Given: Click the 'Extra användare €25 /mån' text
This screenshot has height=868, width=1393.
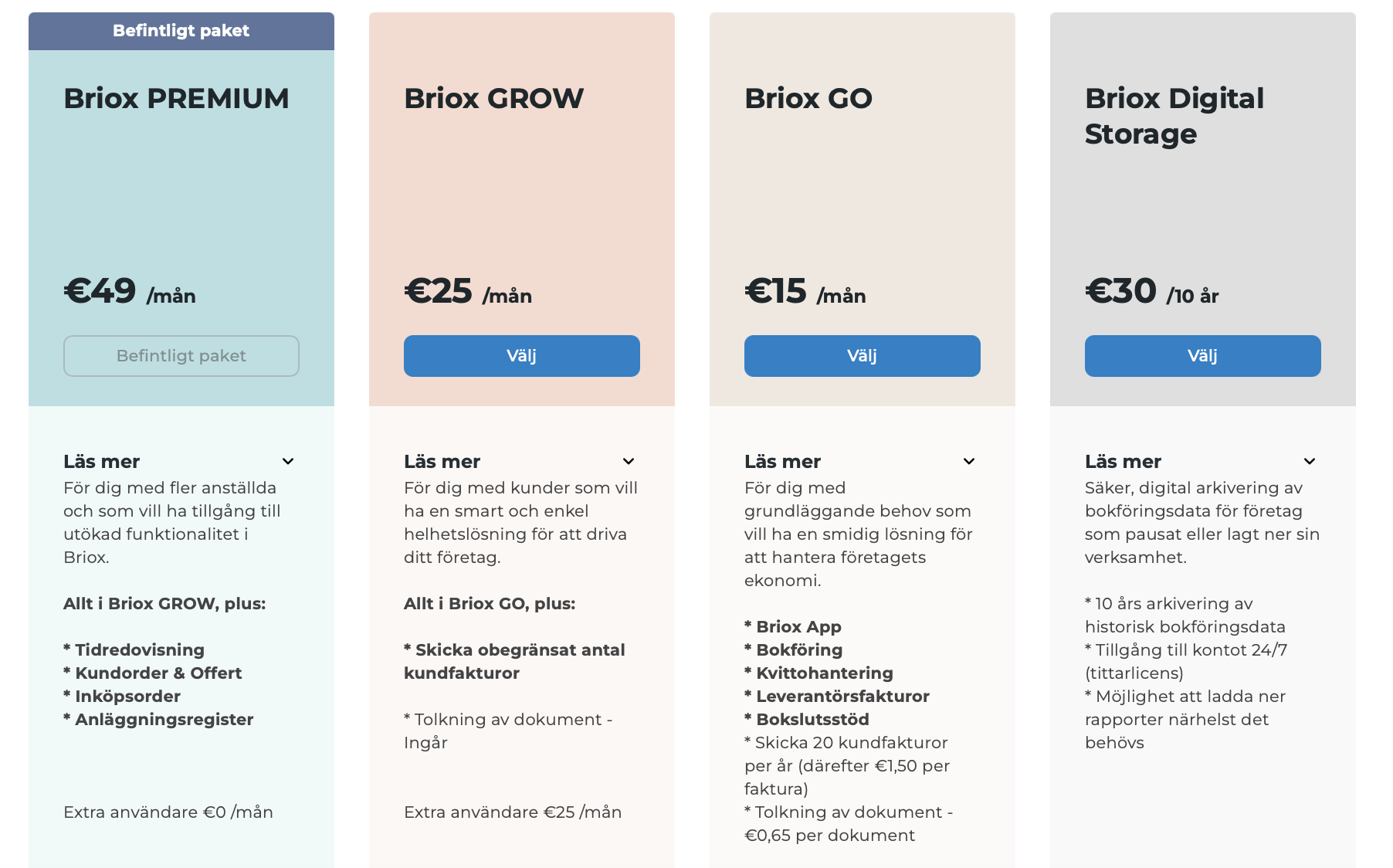Looking at the screenshot, I should (x=513, y=812).
